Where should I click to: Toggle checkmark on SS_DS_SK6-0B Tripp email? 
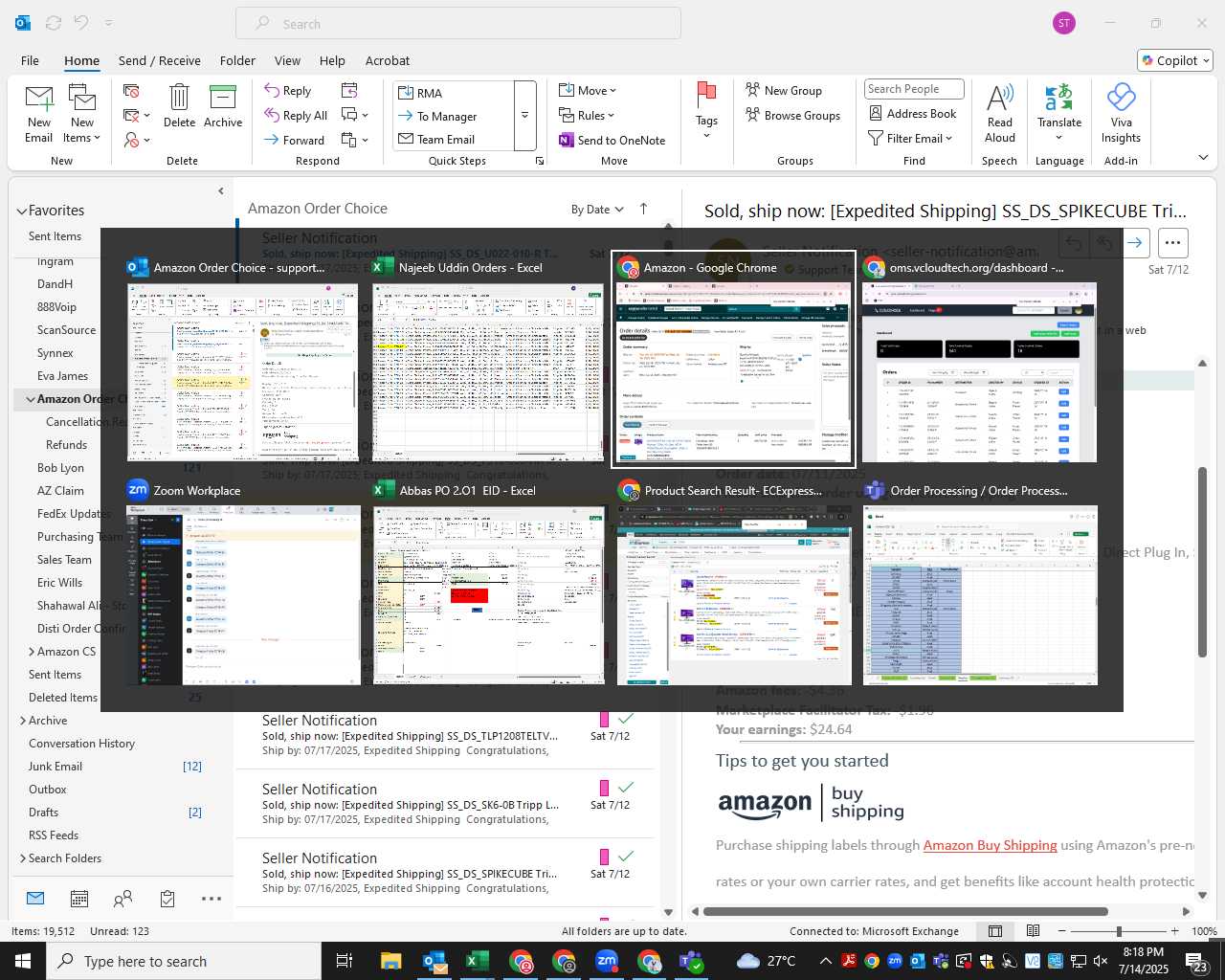point(626,788)
